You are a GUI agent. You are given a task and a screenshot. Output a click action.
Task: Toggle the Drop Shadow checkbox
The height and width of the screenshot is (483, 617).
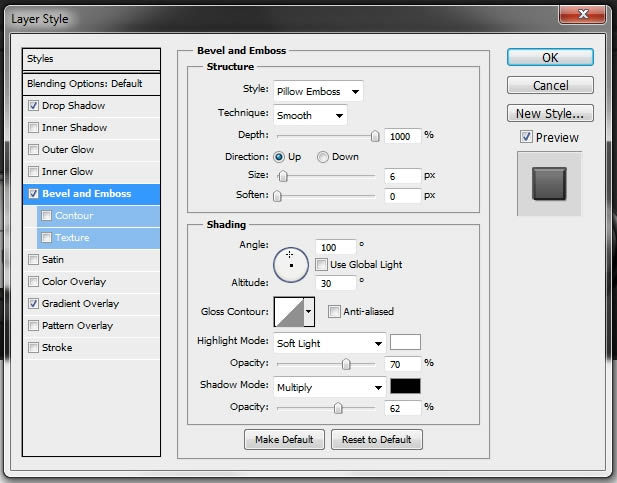[33, 105]
